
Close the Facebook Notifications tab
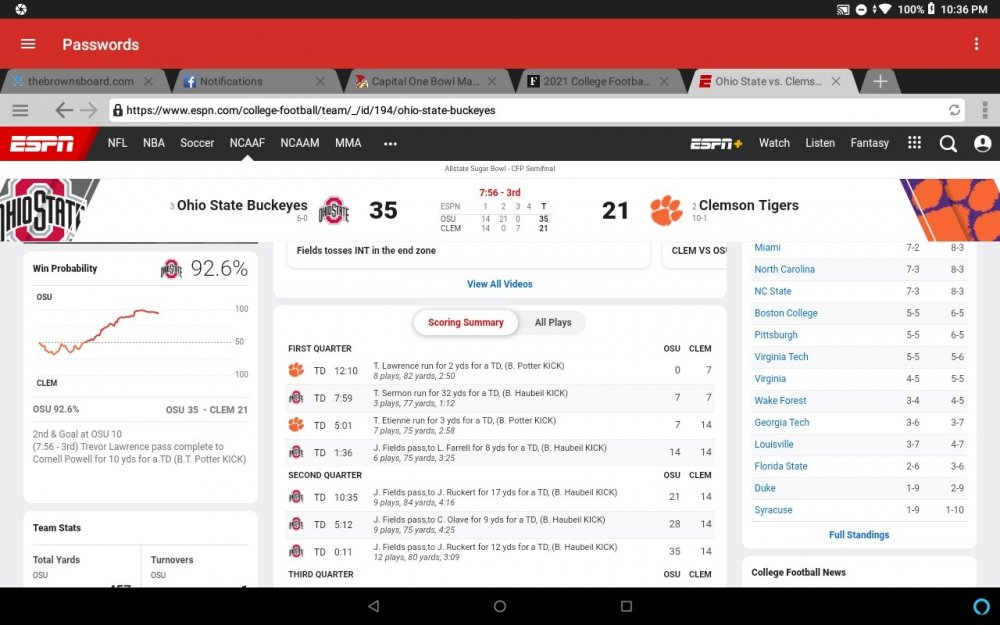click(x=320, y=81)
